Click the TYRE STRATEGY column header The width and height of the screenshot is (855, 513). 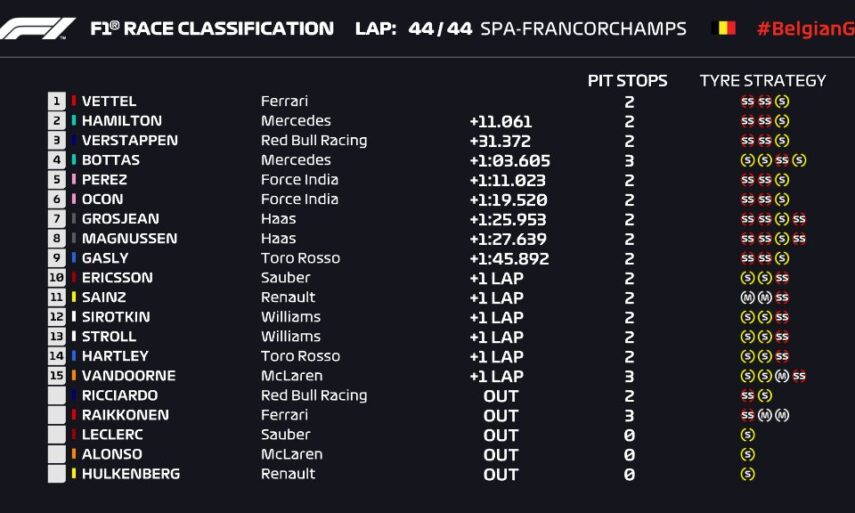(x=763, y=81)
